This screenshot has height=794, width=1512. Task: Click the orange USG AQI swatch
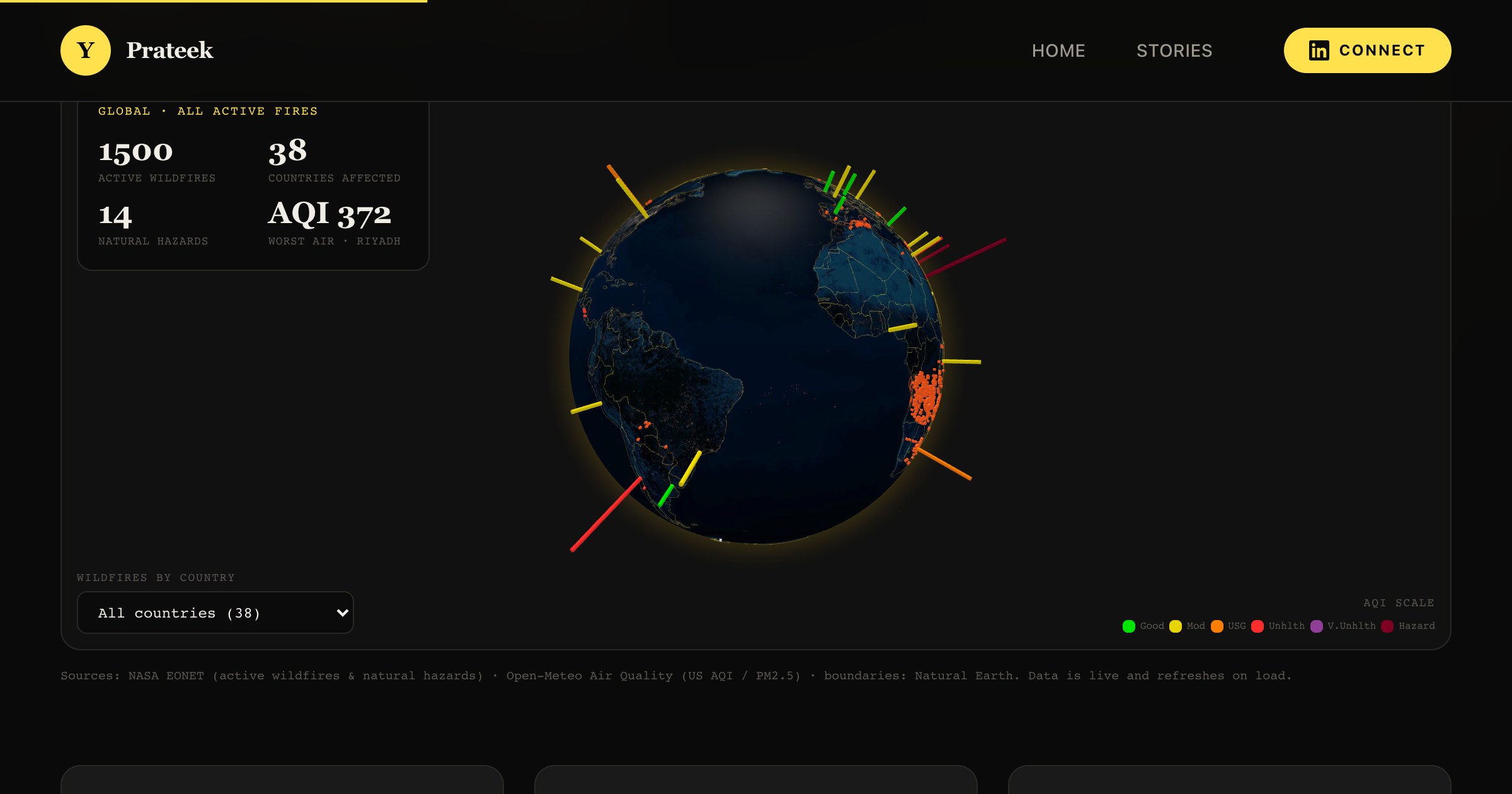click(x=1217, y=626)
